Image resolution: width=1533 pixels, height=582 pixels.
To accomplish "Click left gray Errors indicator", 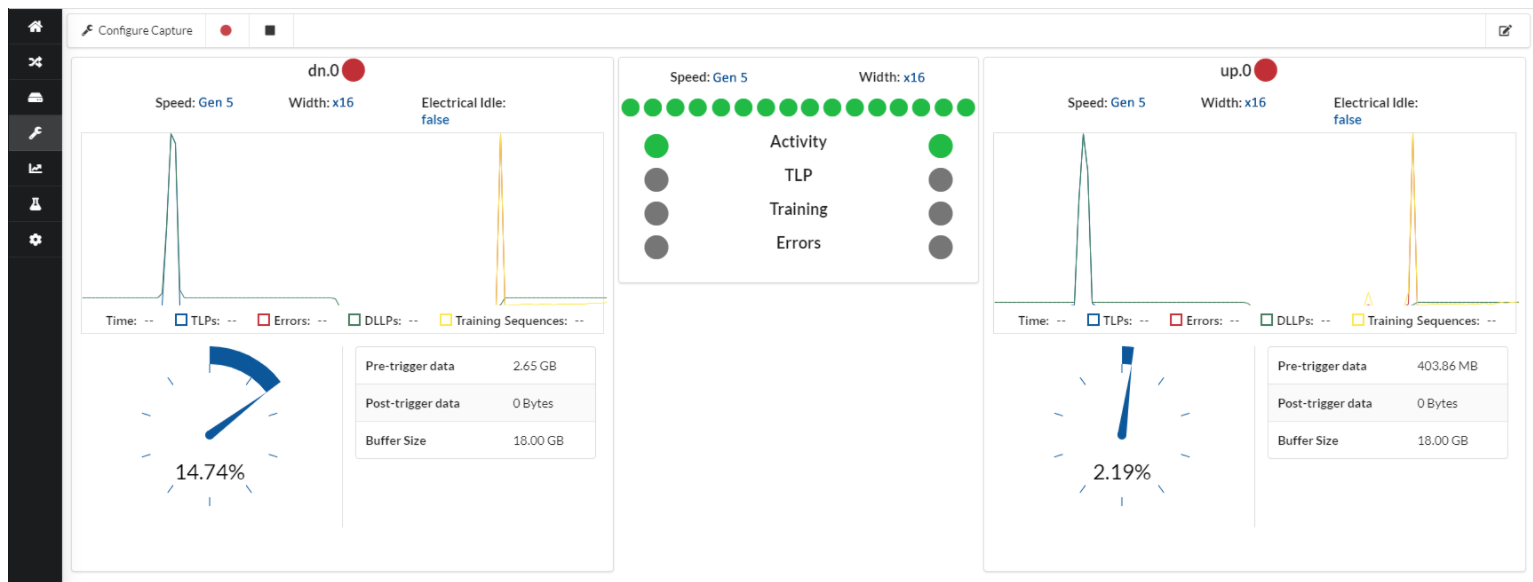I will point(656,247).
